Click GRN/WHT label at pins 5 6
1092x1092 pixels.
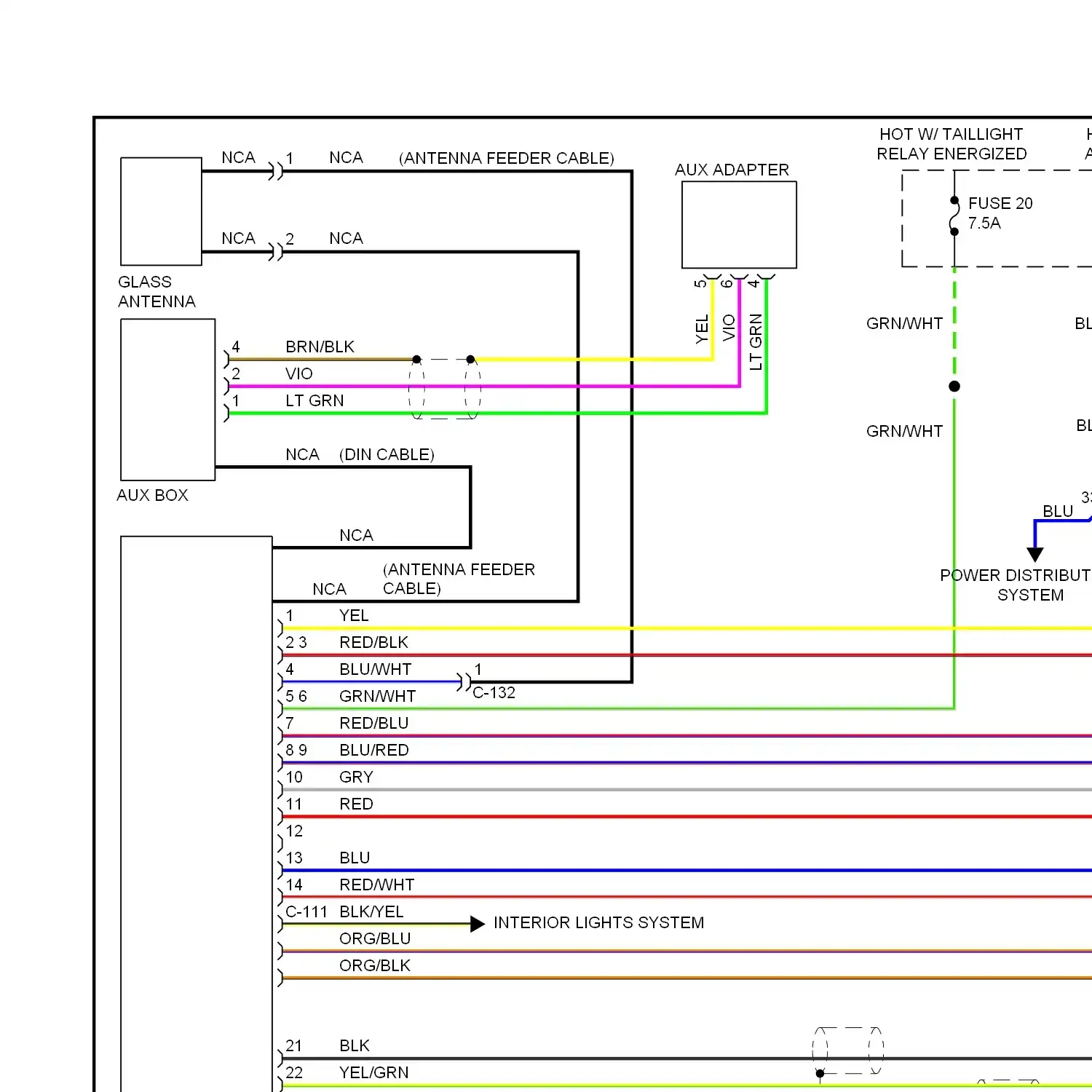pyautogui.click(x=377, y=696)
